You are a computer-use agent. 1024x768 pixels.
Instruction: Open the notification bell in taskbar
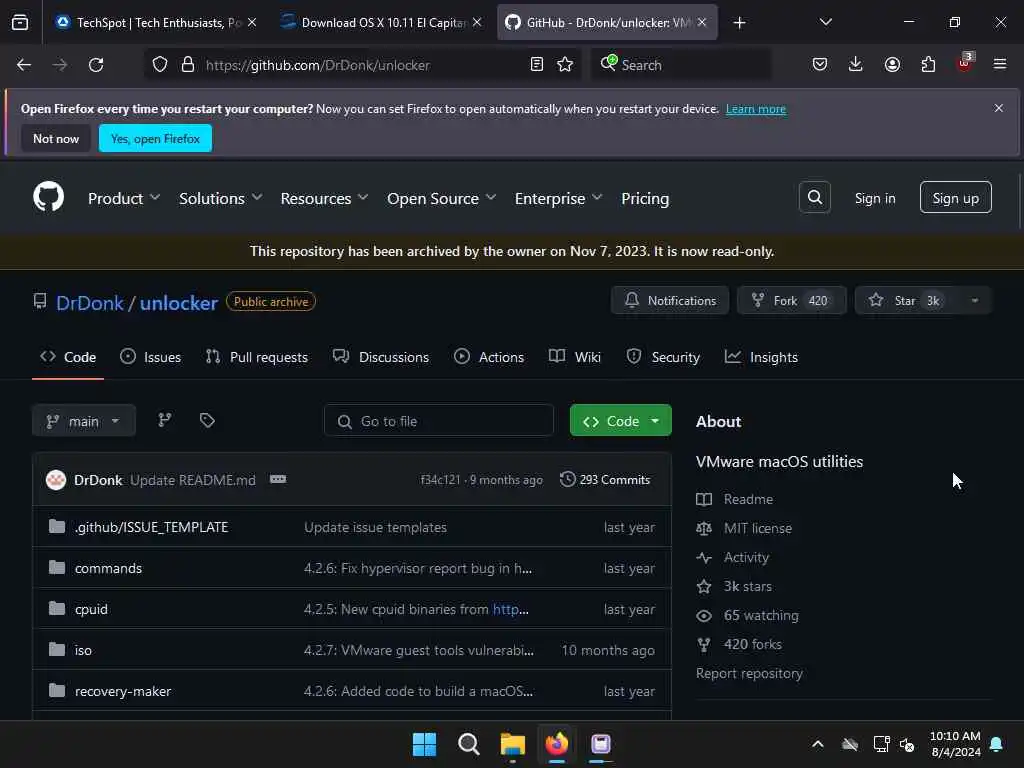997,744
